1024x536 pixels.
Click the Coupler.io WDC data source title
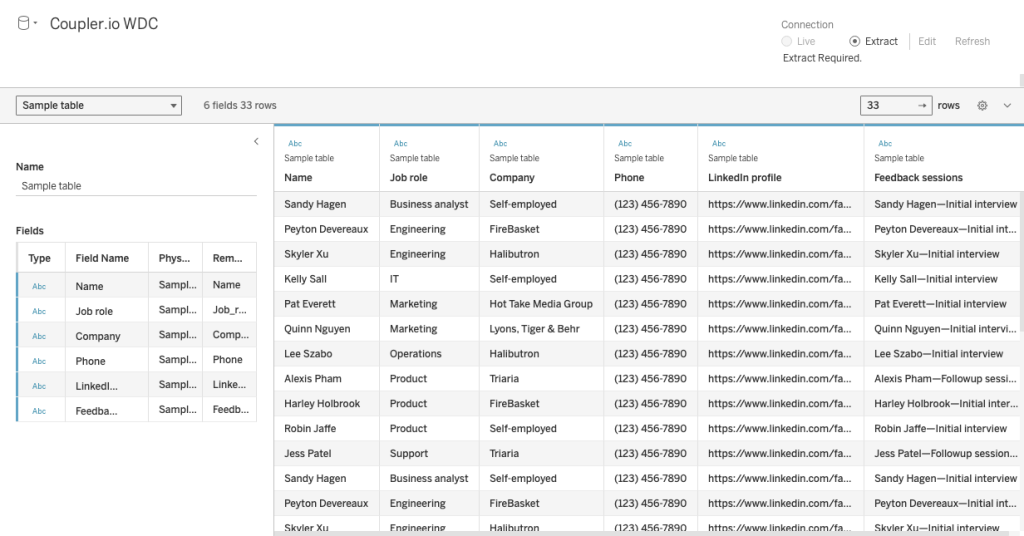click(x=104, y=24)
